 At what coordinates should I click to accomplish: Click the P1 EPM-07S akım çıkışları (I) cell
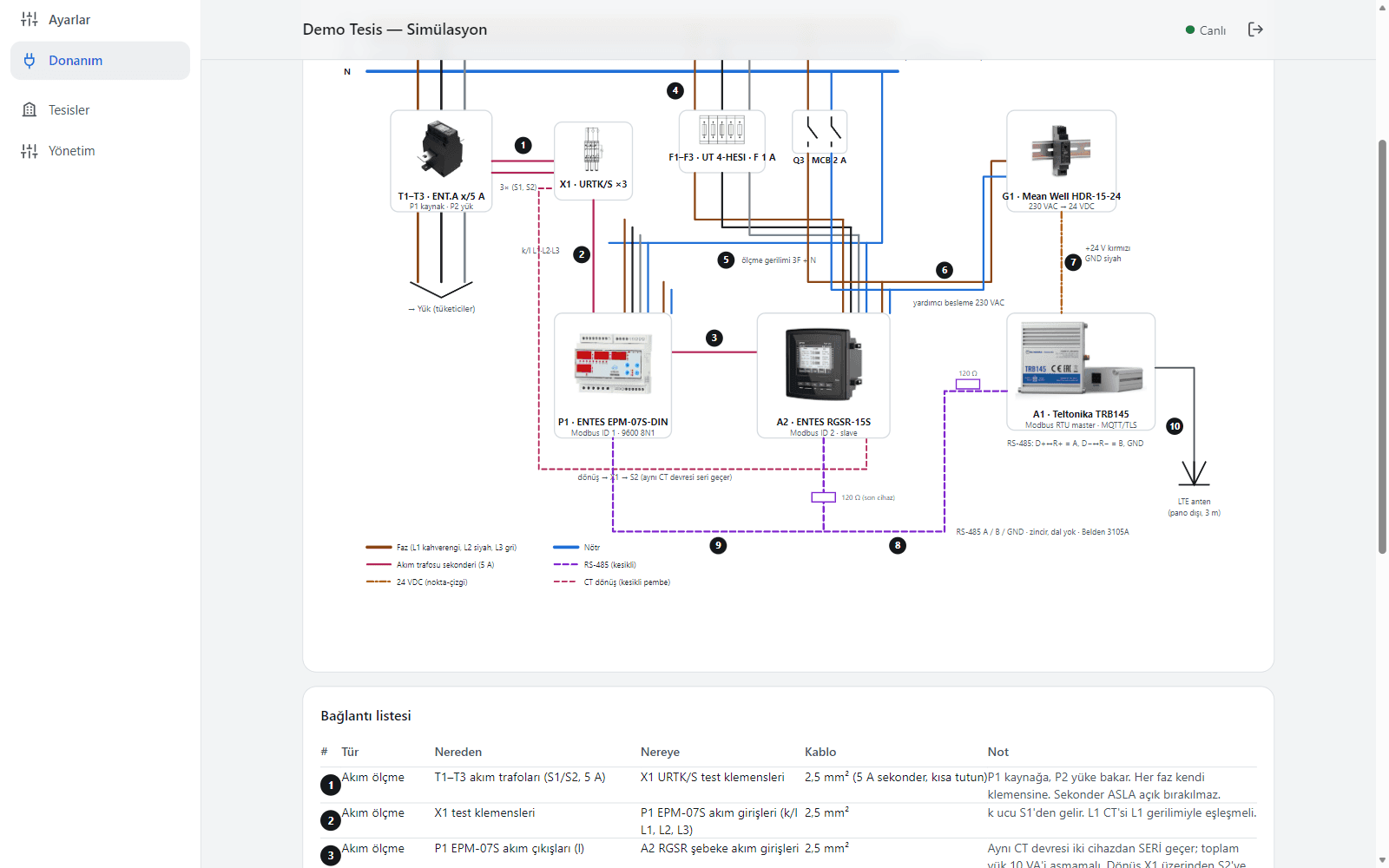click(x=510, y=848)
